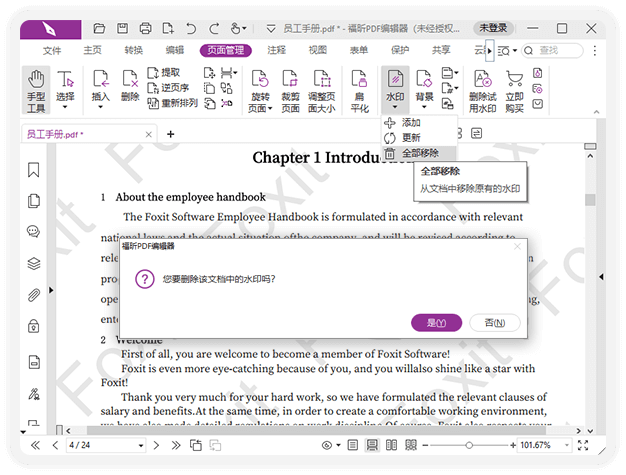Adjust the zoom slider handle
Image resolution: width=626 pixels, height=475 pixels.
(x=469, y=445)
